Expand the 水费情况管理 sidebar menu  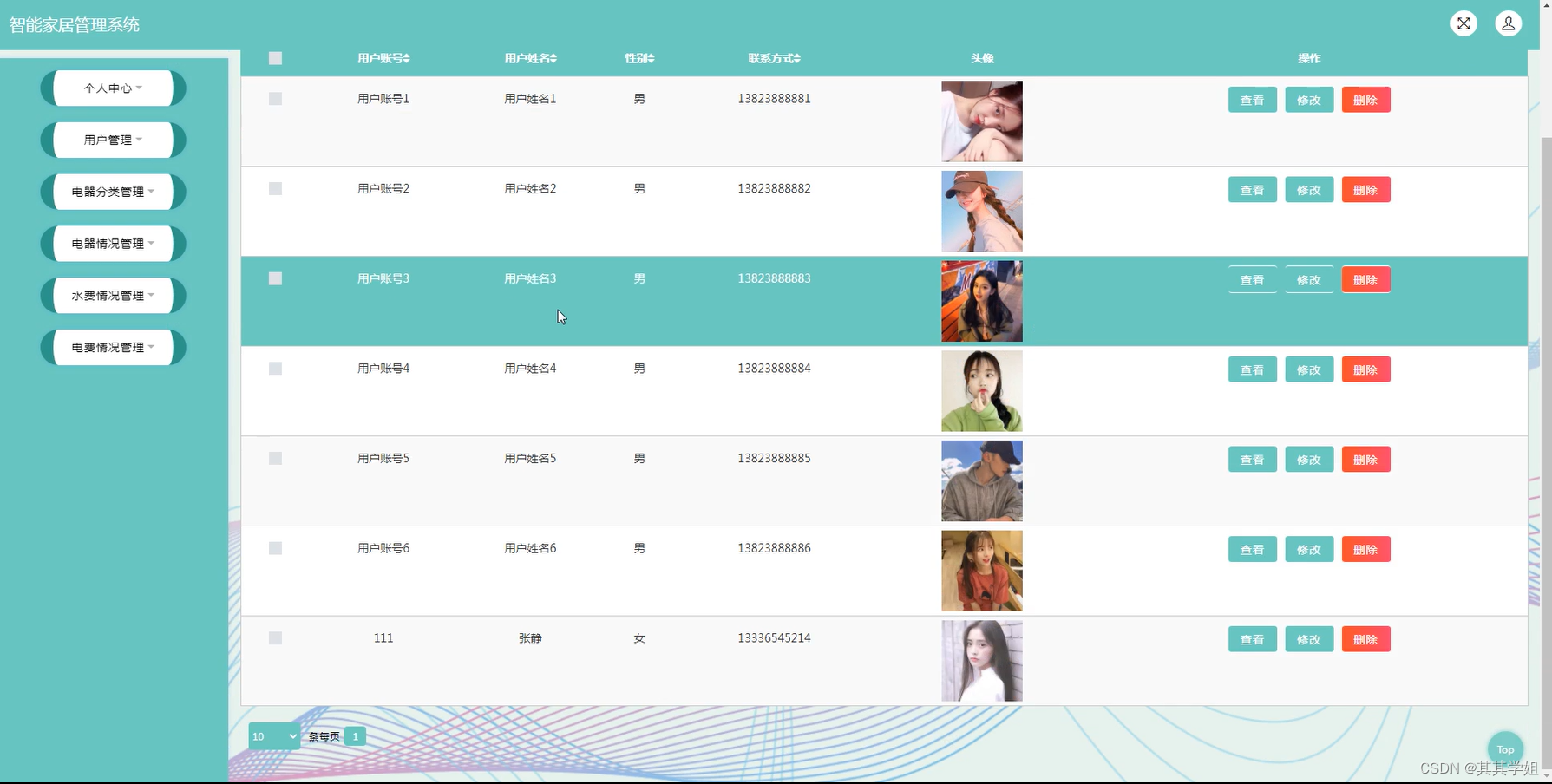click(113, 296)
